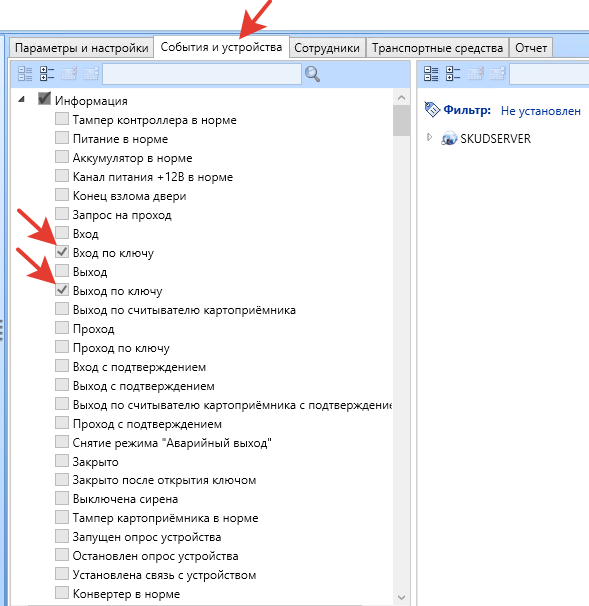This screenshot has height=606, width=589.
Task: Click the 'Не установлен' filter link
Action: click(x=540, y=111)
